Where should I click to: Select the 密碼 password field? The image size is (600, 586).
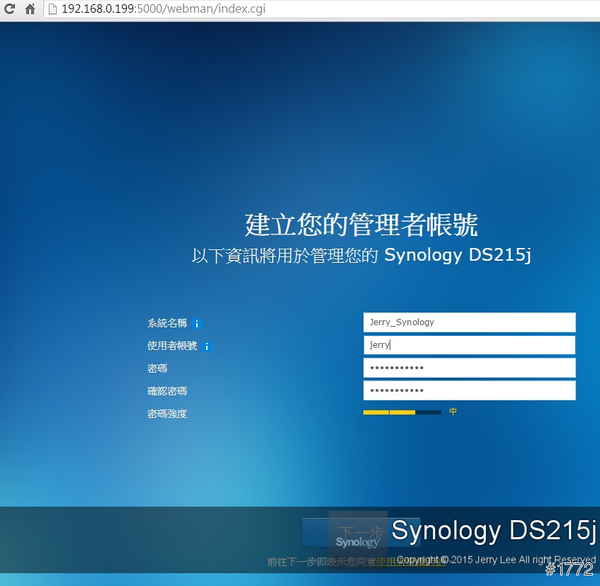469,368
